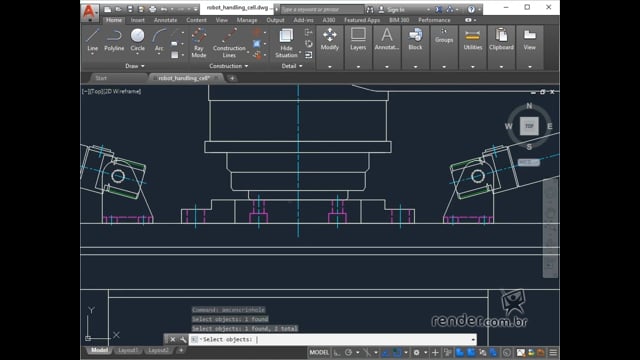Select the Construction Lines tool
Viewport: 640px width, 360px height.
(x=229, y=43)
